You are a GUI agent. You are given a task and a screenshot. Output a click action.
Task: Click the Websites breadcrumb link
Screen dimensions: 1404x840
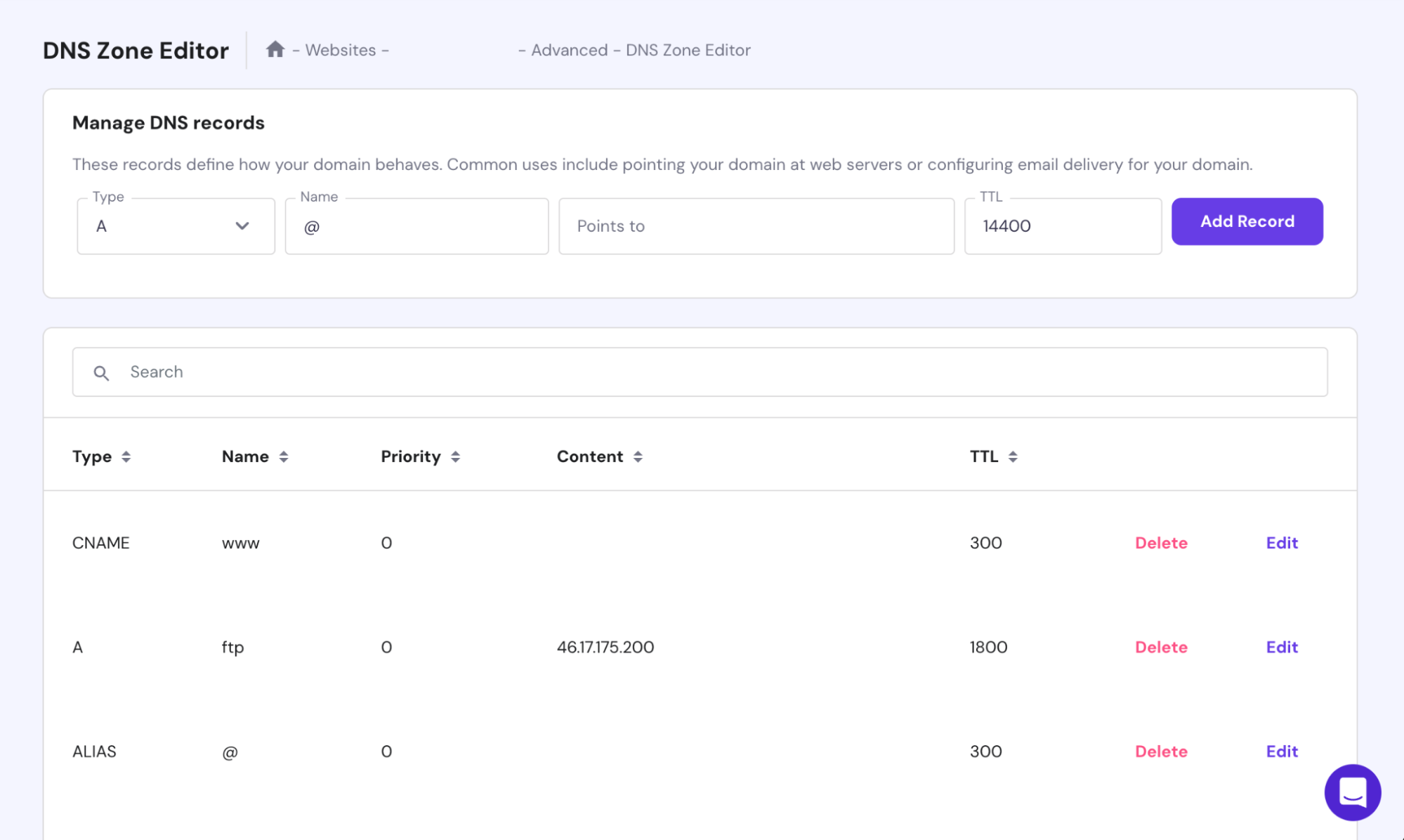click(x=340, y=50)
